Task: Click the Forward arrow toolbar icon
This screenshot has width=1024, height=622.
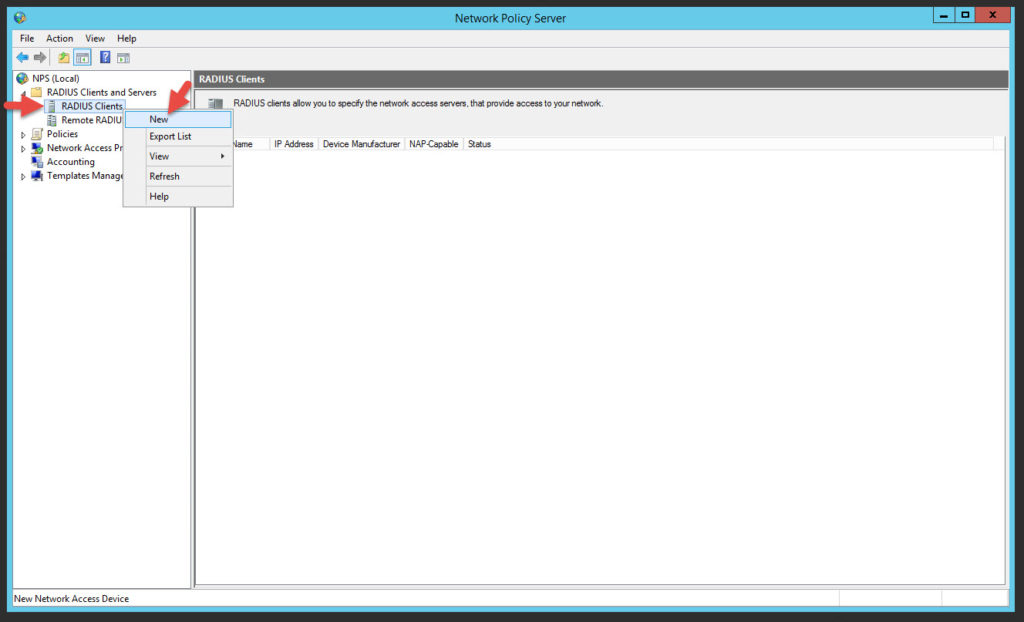Action: (x=41, y=58)
